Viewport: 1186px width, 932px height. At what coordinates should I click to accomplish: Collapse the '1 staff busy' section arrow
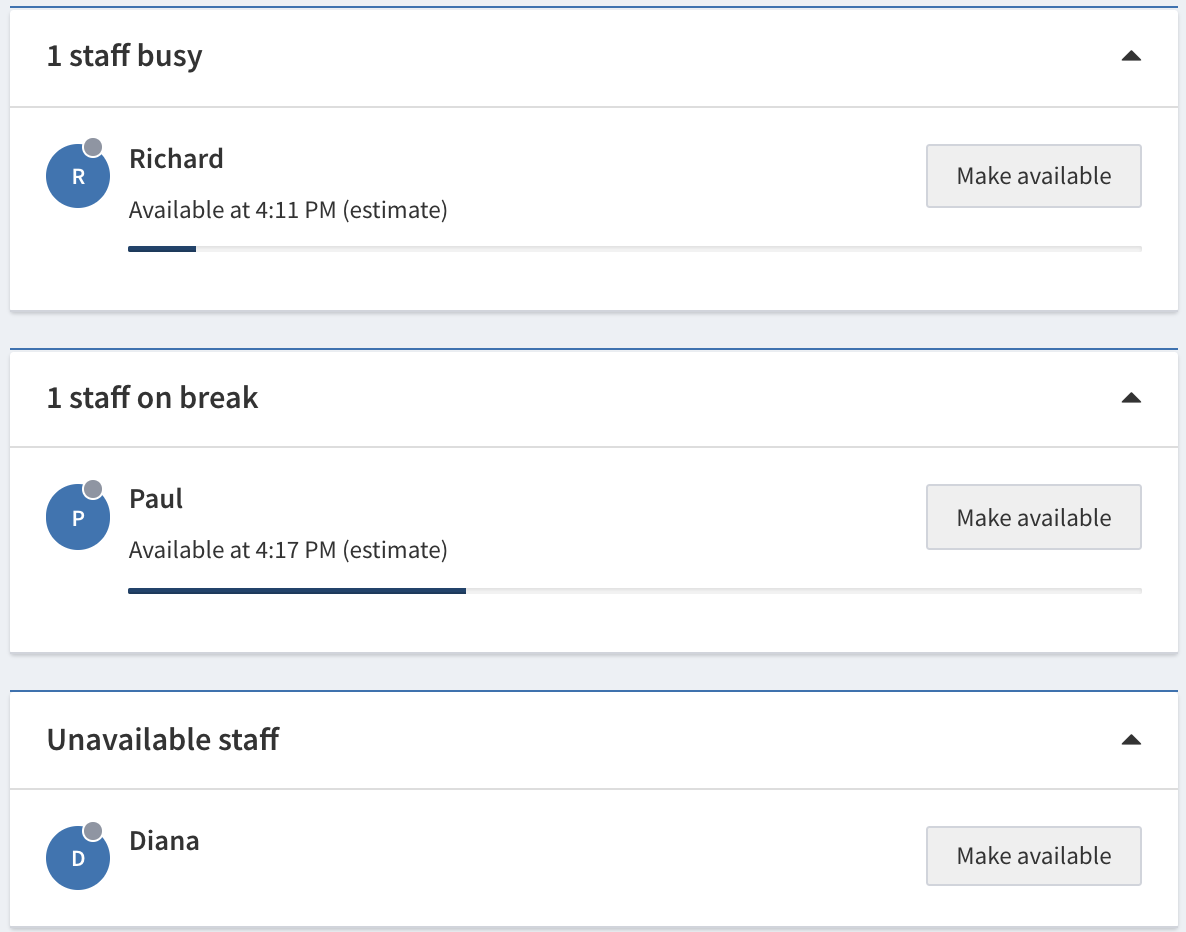tap(1131, 56)
